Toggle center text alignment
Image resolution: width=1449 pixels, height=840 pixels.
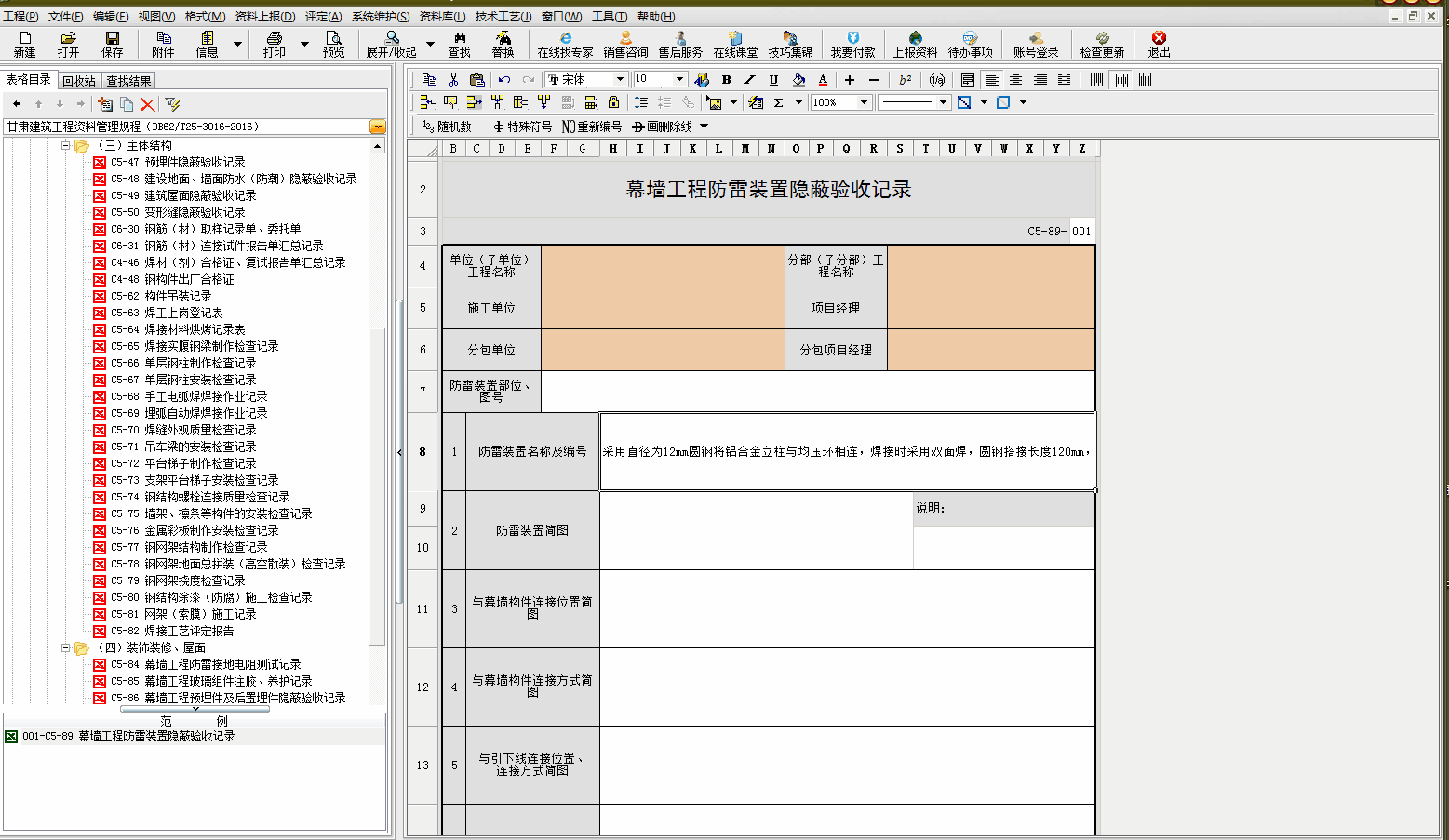pos(1016,80)
